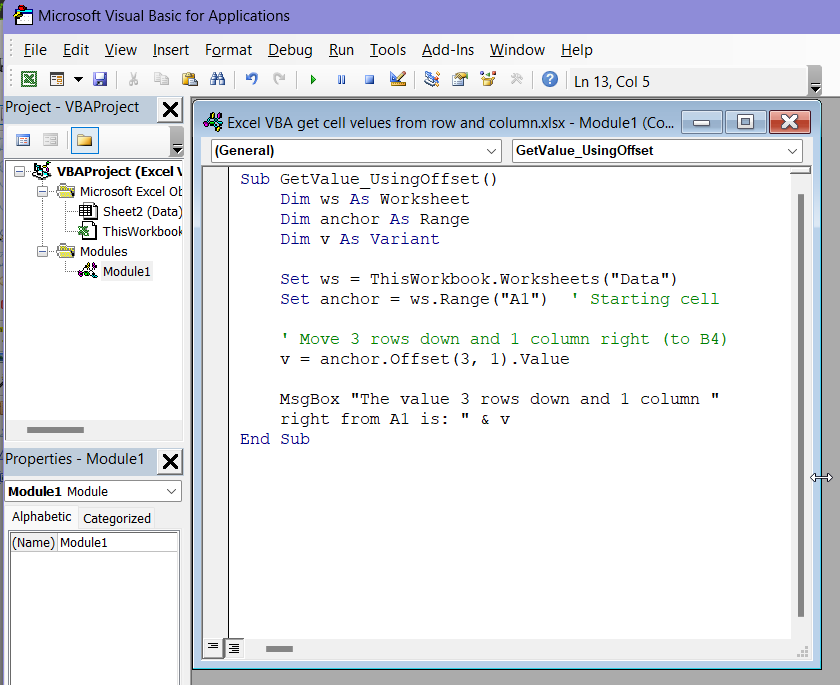Viewport: 840px width, 685px height.
Task: Enable Full Module View in the code window
Action: click(234, 647)
